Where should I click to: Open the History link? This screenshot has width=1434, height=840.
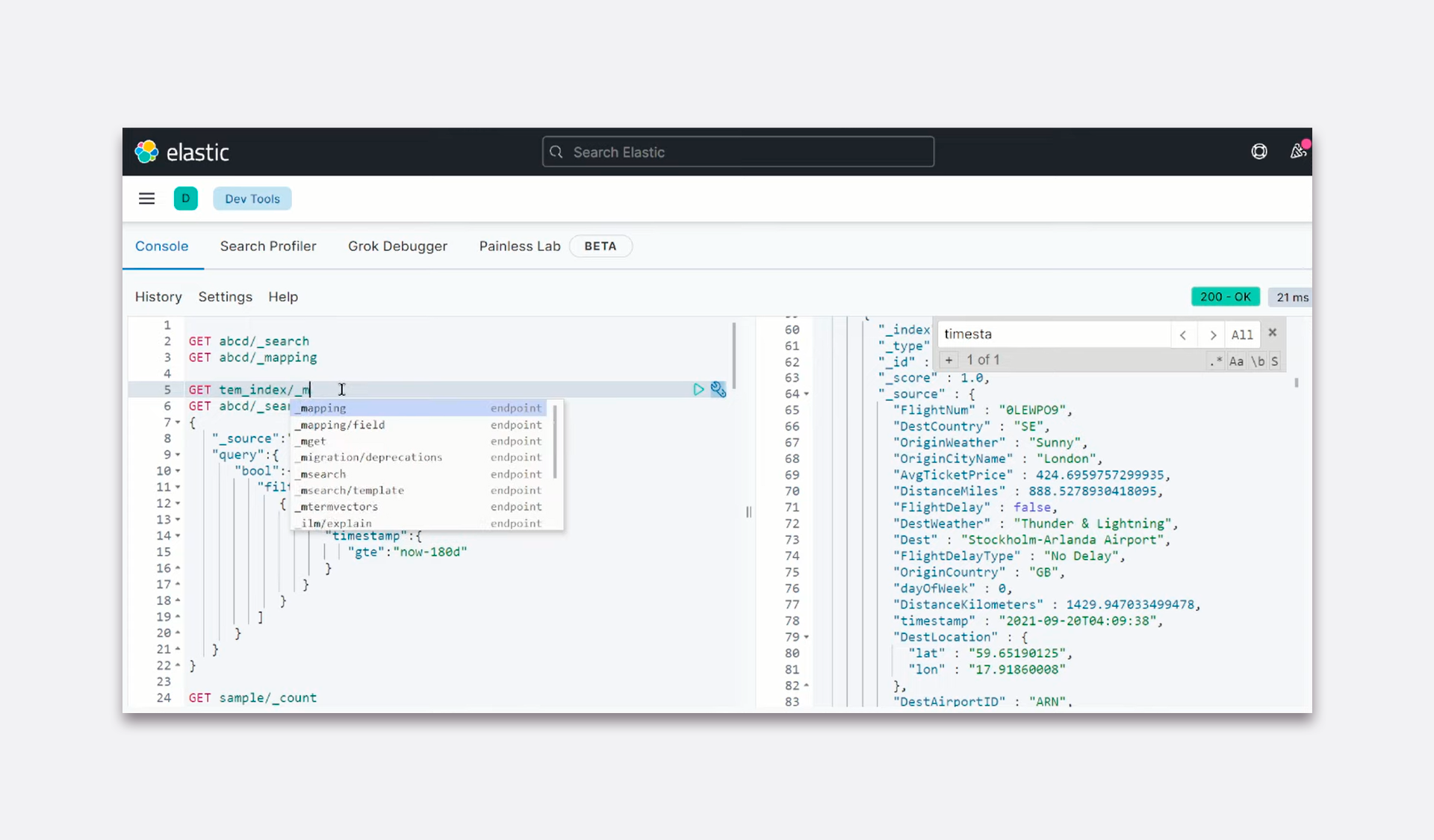click(158, 296)
